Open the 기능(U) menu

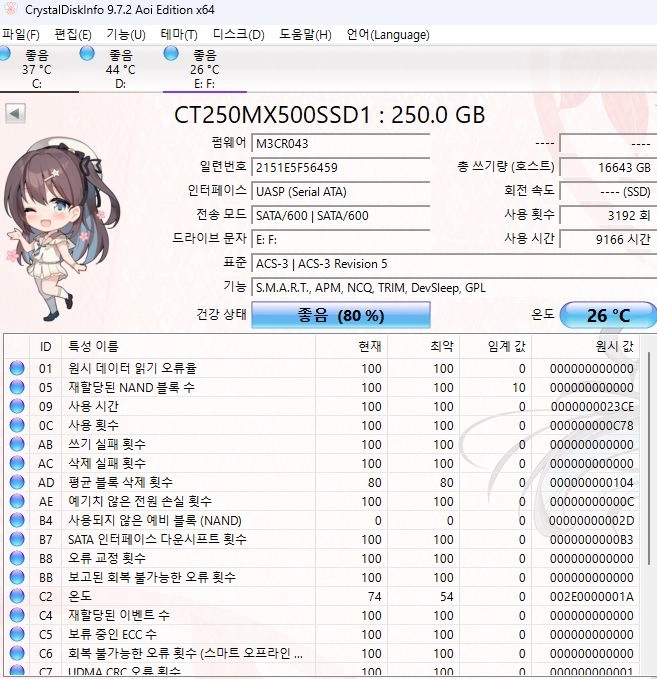pos(126,34)
